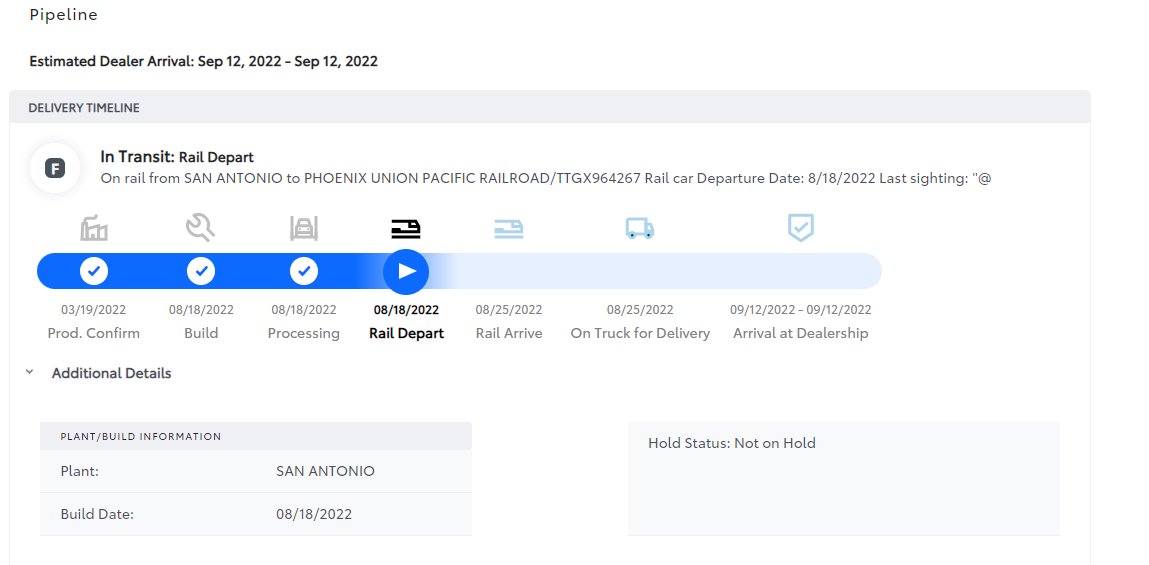Click the Delivery Timeline section header
The width and height of the screenshot is (1149, 565).
click(550, 108)
